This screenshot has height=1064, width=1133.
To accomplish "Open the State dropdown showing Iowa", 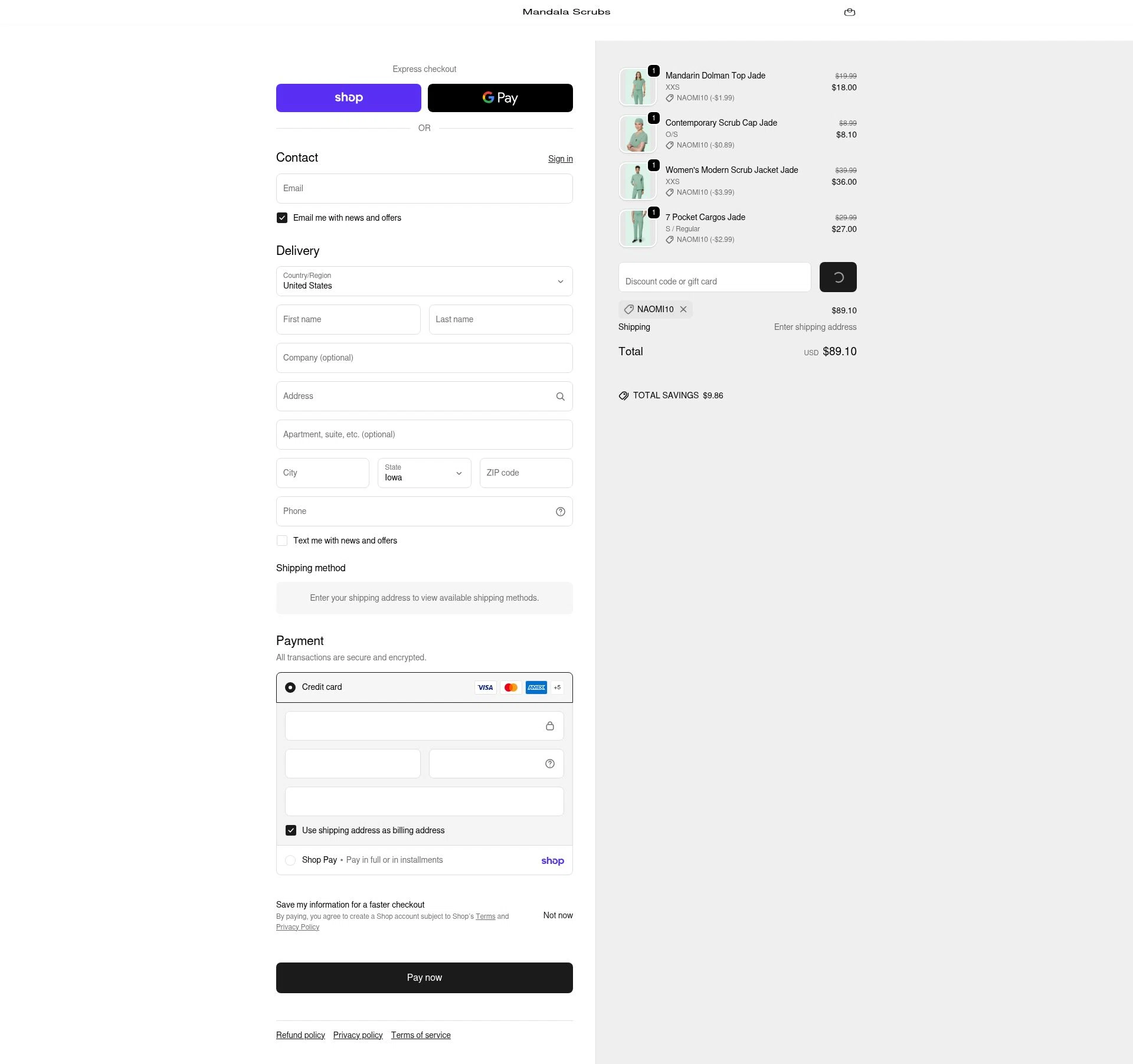I will point(424,473).
